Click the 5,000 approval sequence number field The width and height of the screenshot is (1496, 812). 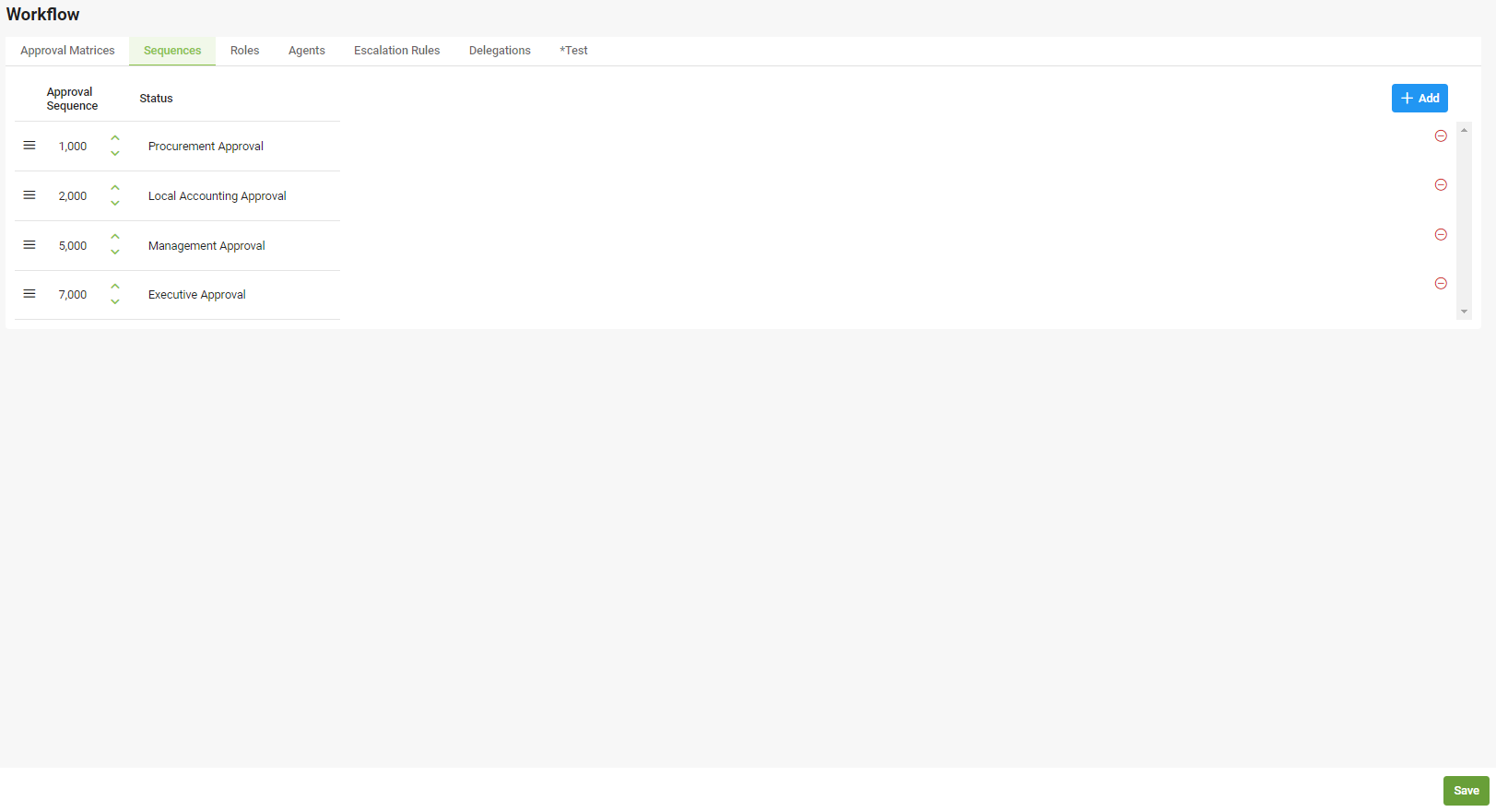point(73,246)
